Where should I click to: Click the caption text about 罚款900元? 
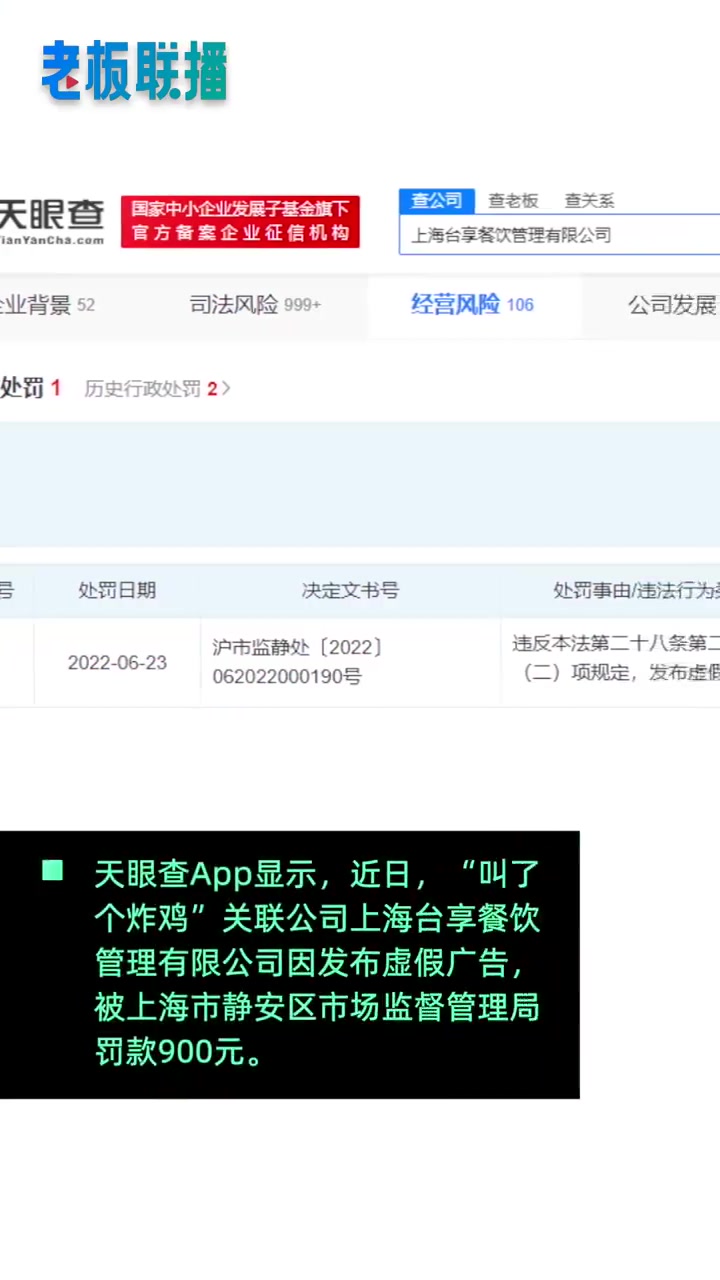(x=317, y=962)
